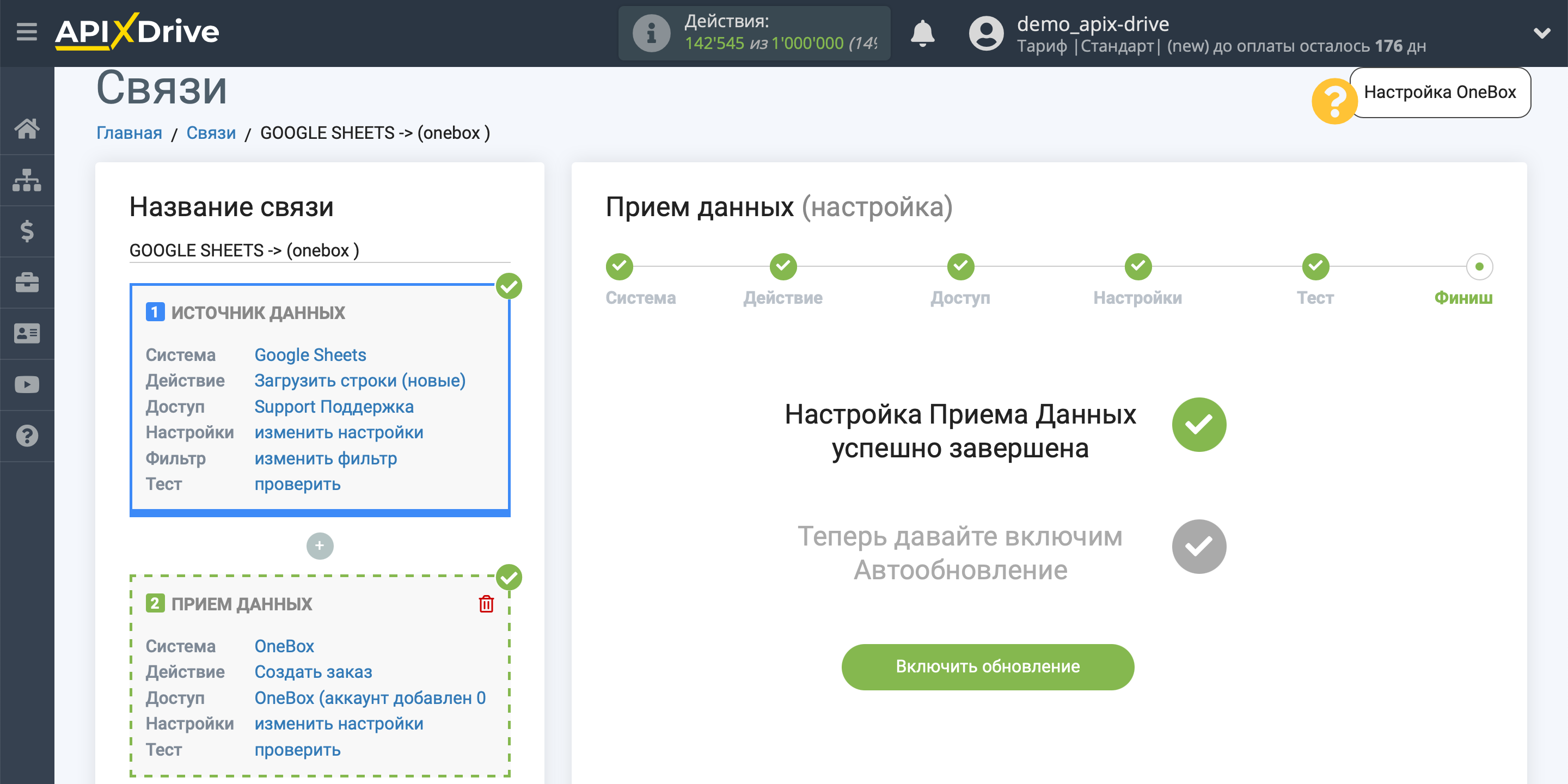Open connections sitemap icon in sidebar
1568x784 pixels.
pyautogui.click(x=27, y=180)
